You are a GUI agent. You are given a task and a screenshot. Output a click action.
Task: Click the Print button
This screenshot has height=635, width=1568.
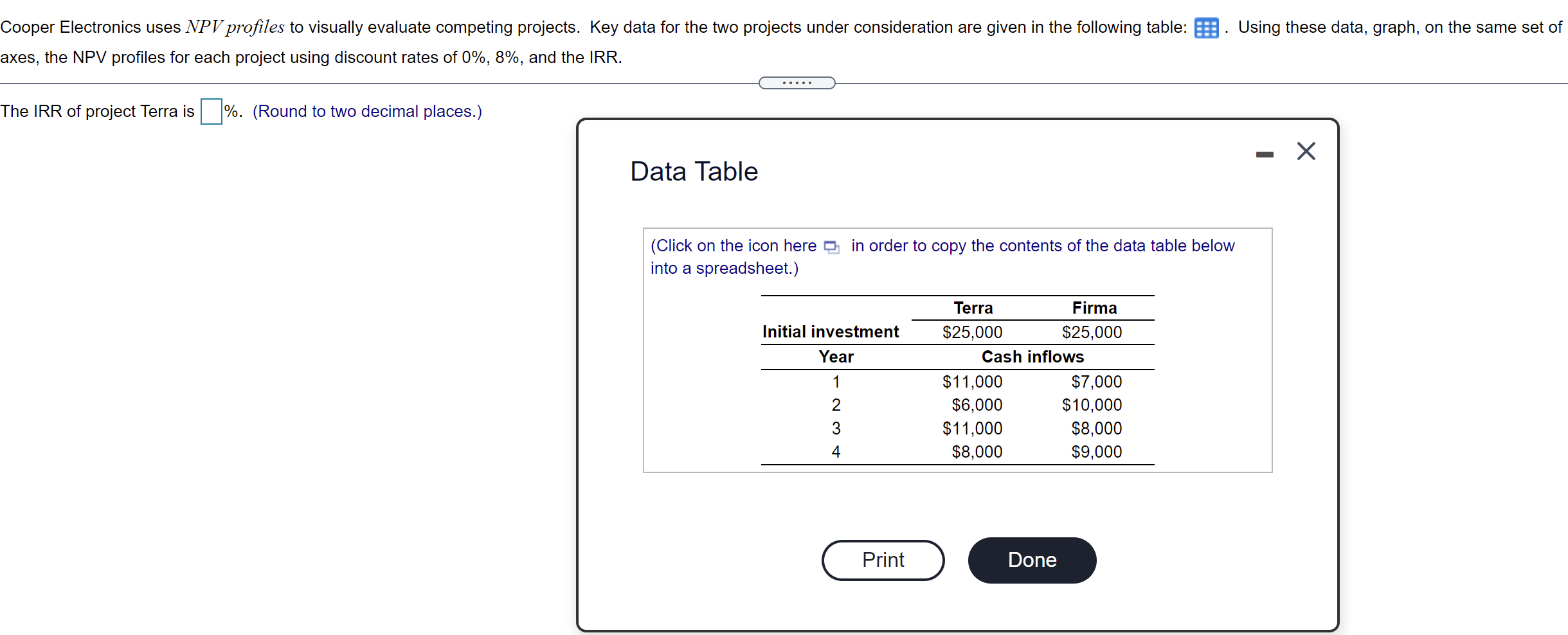coord(883,559)
